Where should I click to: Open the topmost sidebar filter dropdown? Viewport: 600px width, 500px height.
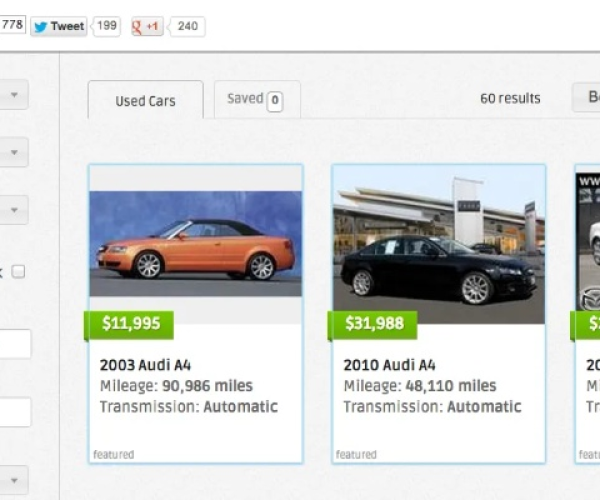[x=14, y=94]
